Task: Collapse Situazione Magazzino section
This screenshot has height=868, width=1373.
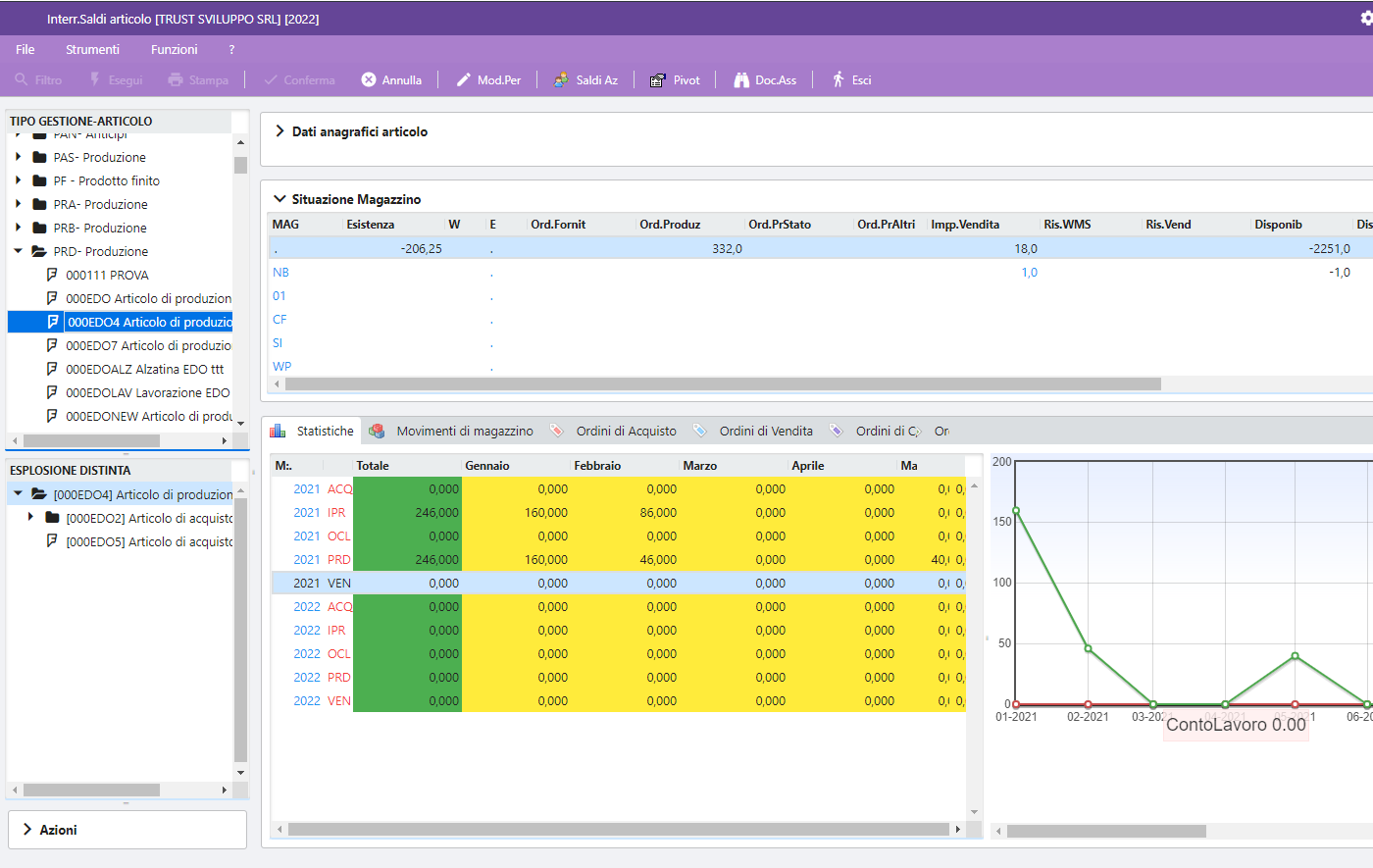Action: (280, 198)
